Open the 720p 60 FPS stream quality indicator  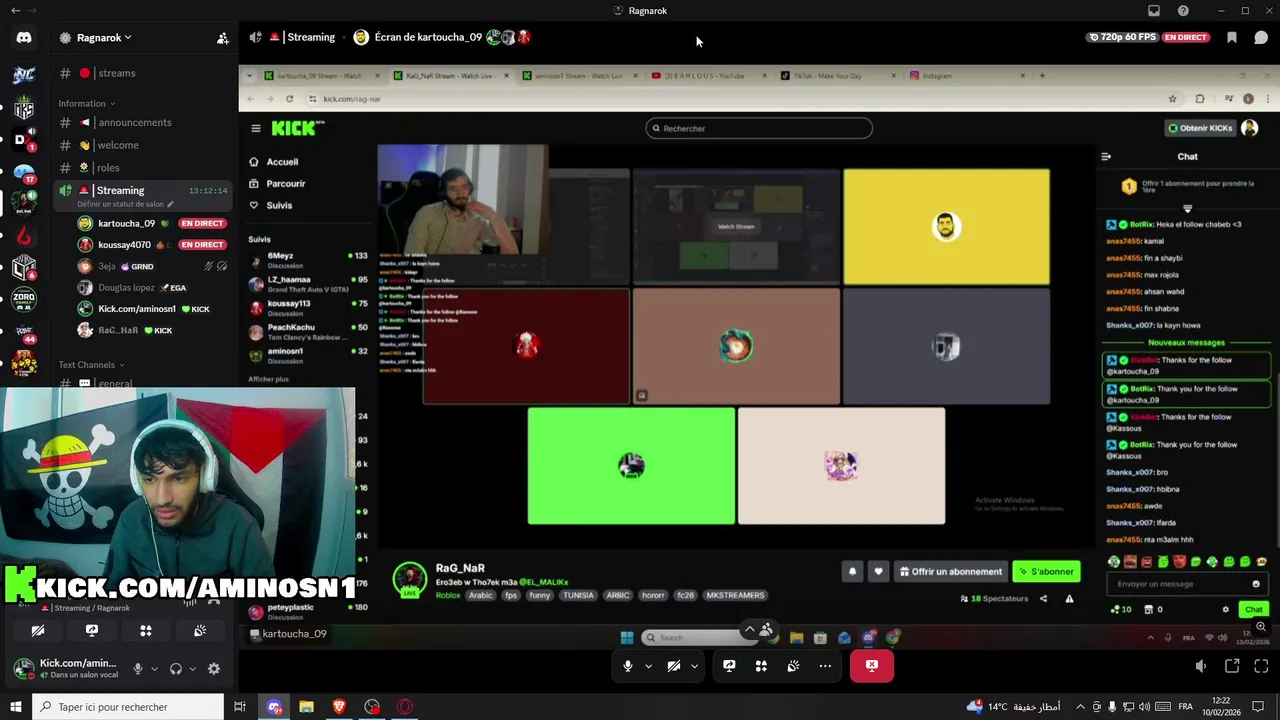click(x=1122, y=37)
